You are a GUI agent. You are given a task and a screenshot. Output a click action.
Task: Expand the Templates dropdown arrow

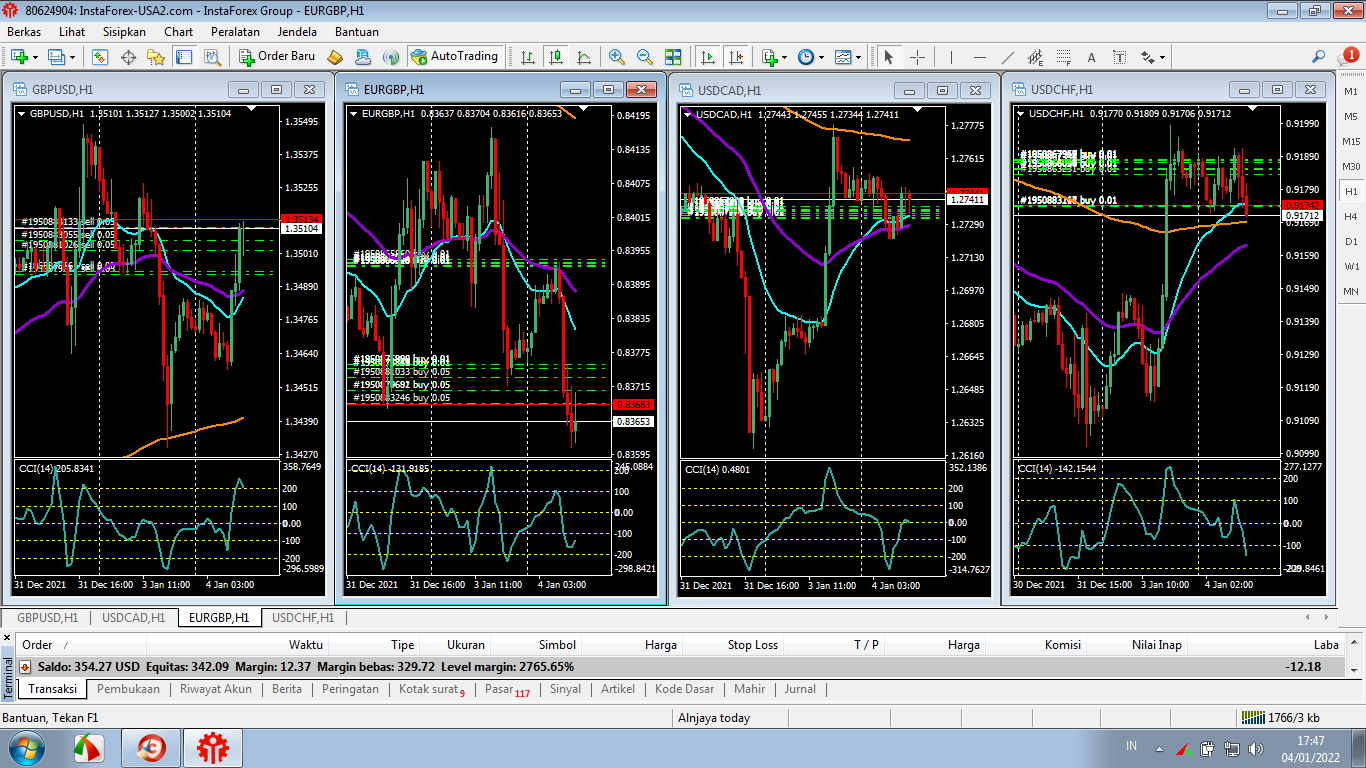coord(860,57)
